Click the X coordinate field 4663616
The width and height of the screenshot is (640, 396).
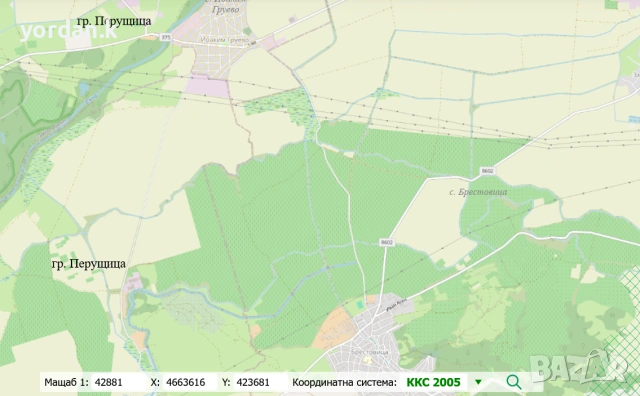pos(190,383)
